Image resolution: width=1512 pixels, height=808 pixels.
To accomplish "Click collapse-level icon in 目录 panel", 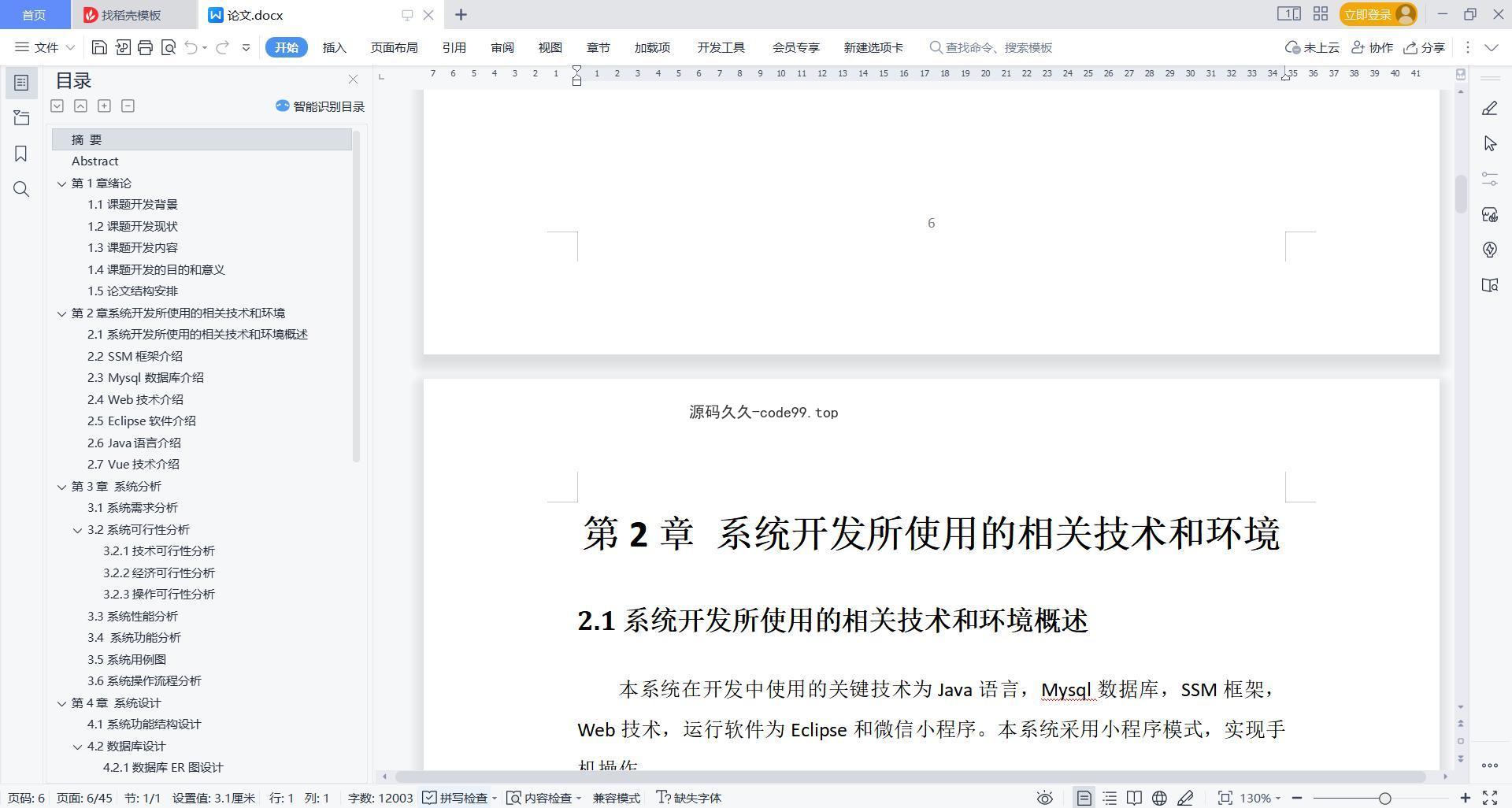I will tap(80, 106).
